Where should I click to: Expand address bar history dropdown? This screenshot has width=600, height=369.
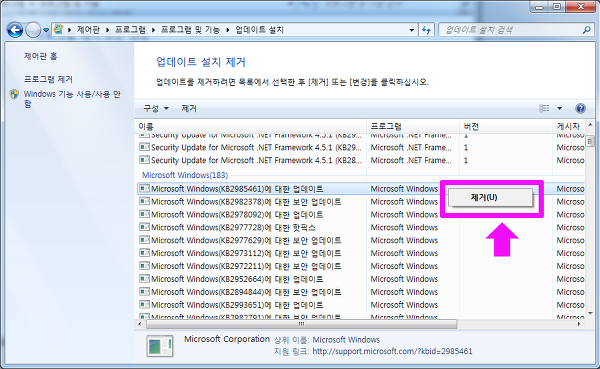(411, 30)
